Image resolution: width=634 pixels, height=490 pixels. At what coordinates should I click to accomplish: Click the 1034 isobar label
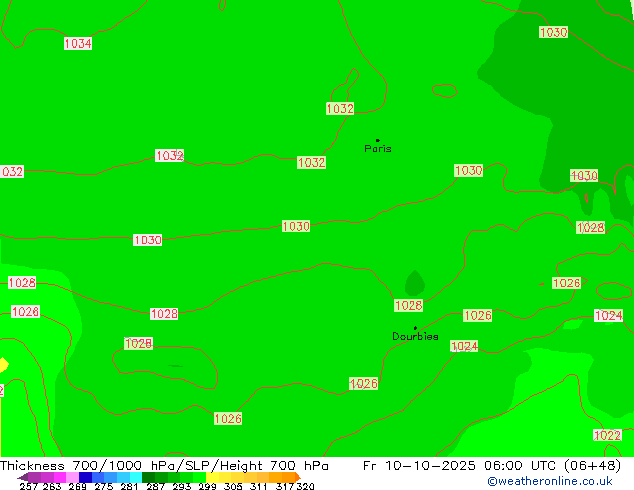pyautogui.click(x=78, y=43)
